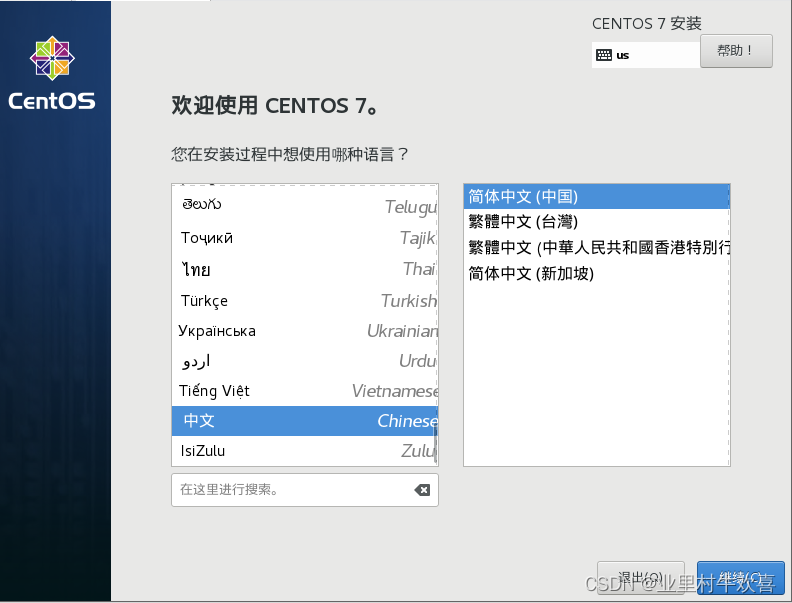
Task: Select 中文 Chinese language row
Action: coord(305,421)
